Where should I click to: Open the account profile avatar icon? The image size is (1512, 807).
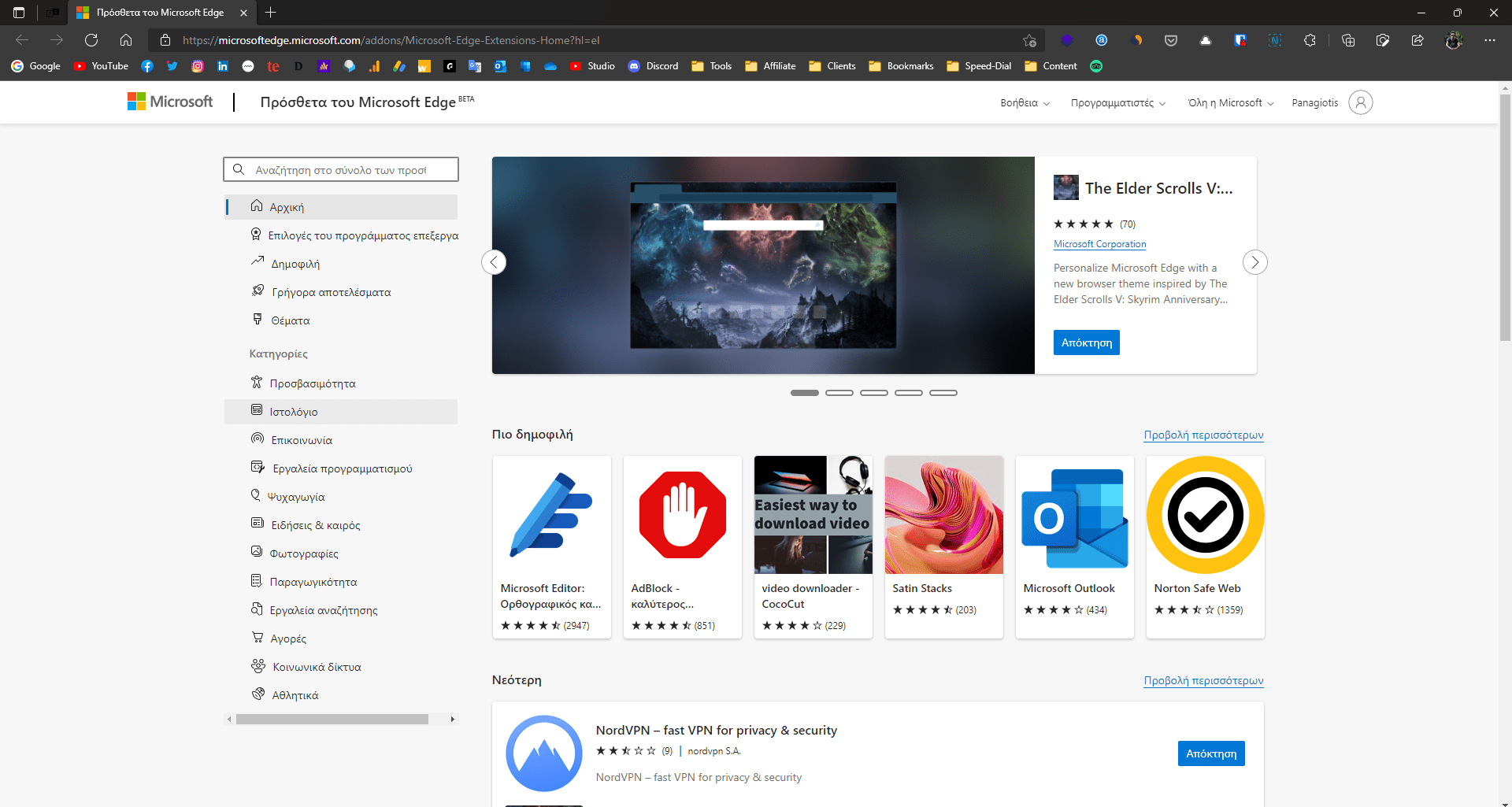tap(1360, 102)
